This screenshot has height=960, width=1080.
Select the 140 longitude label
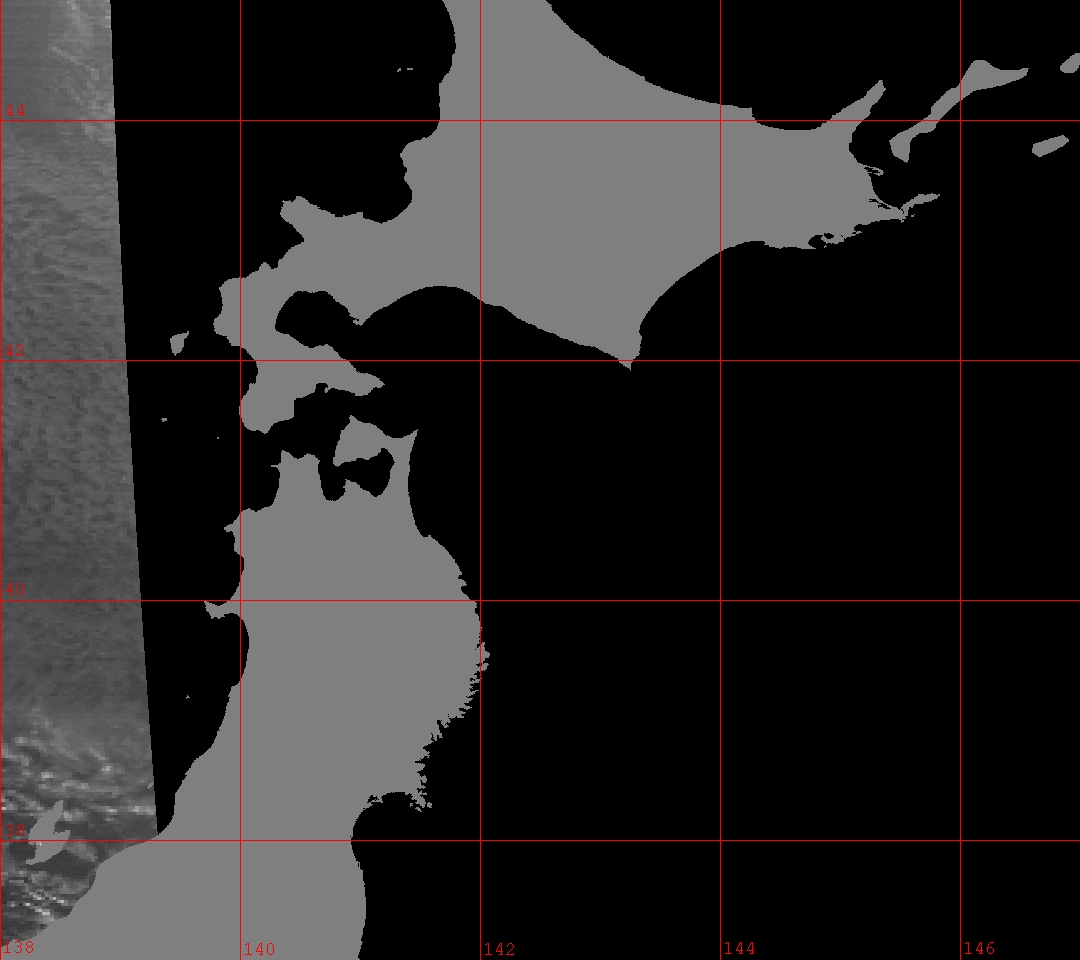coord(259,949)
